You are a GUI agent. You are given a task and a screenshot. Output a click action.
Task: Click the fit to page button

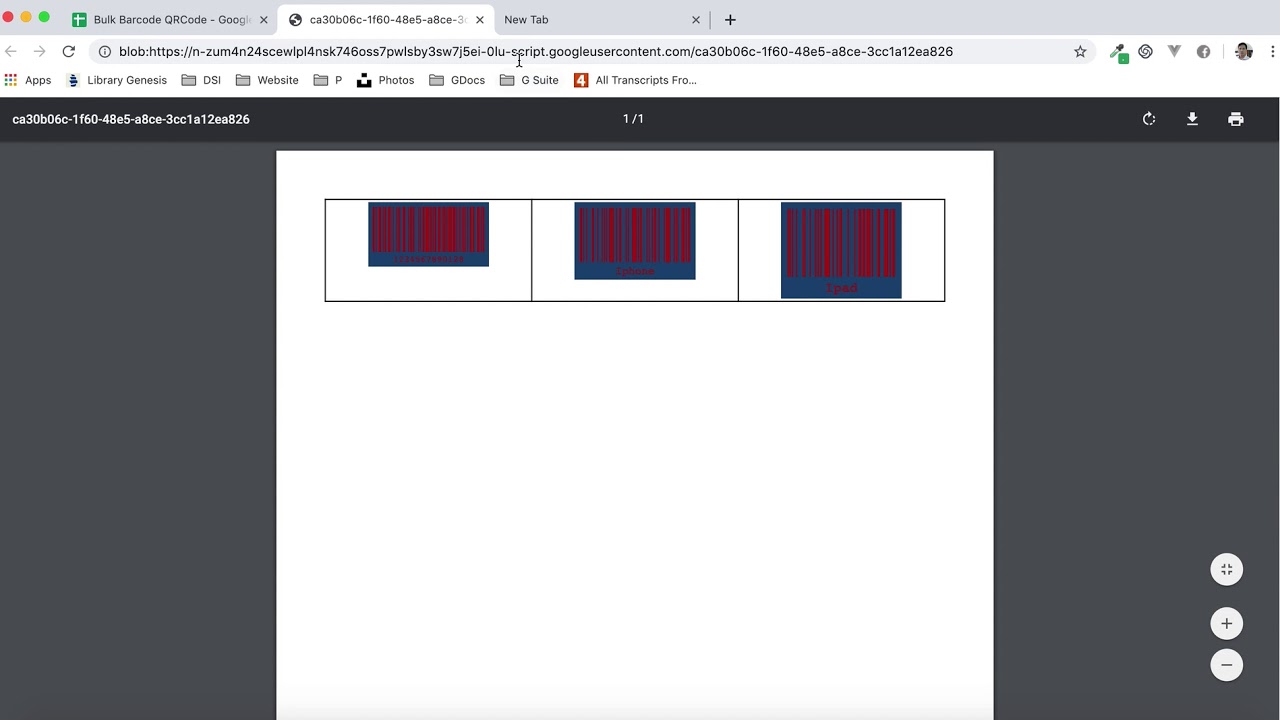pos(1226,570)
